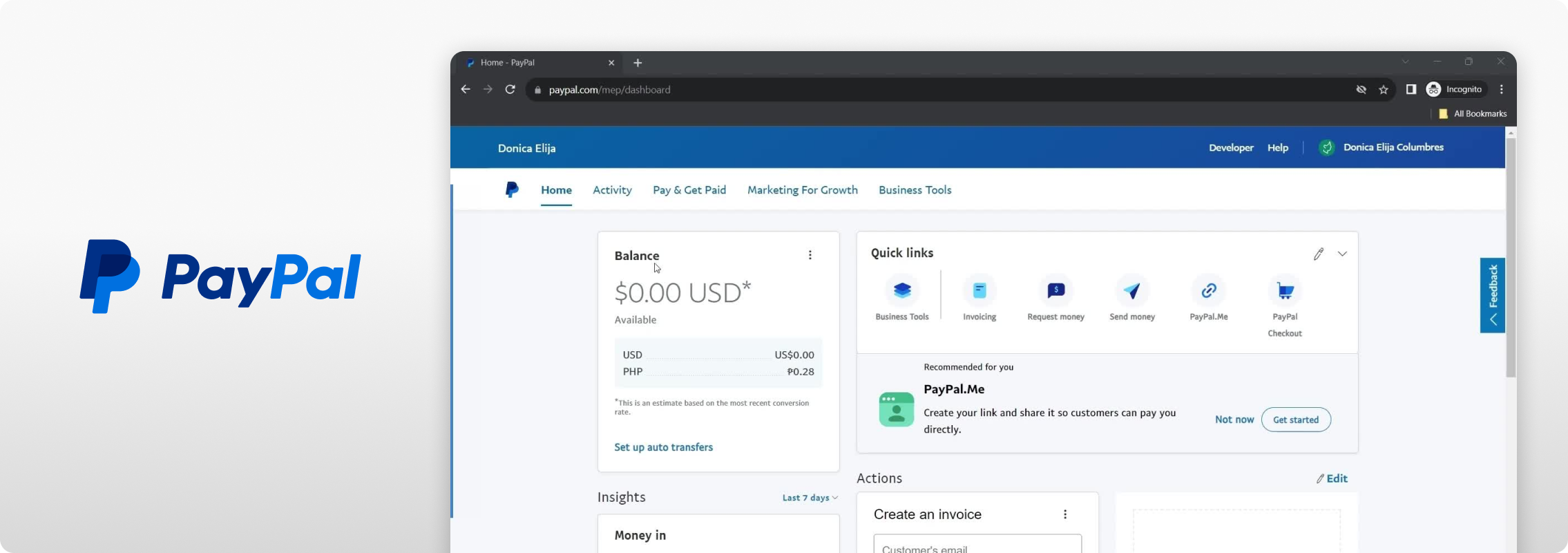Screen dimensions: 1568x553
Task: Collapse the Quick links panel chevron
Action: 1342,254
